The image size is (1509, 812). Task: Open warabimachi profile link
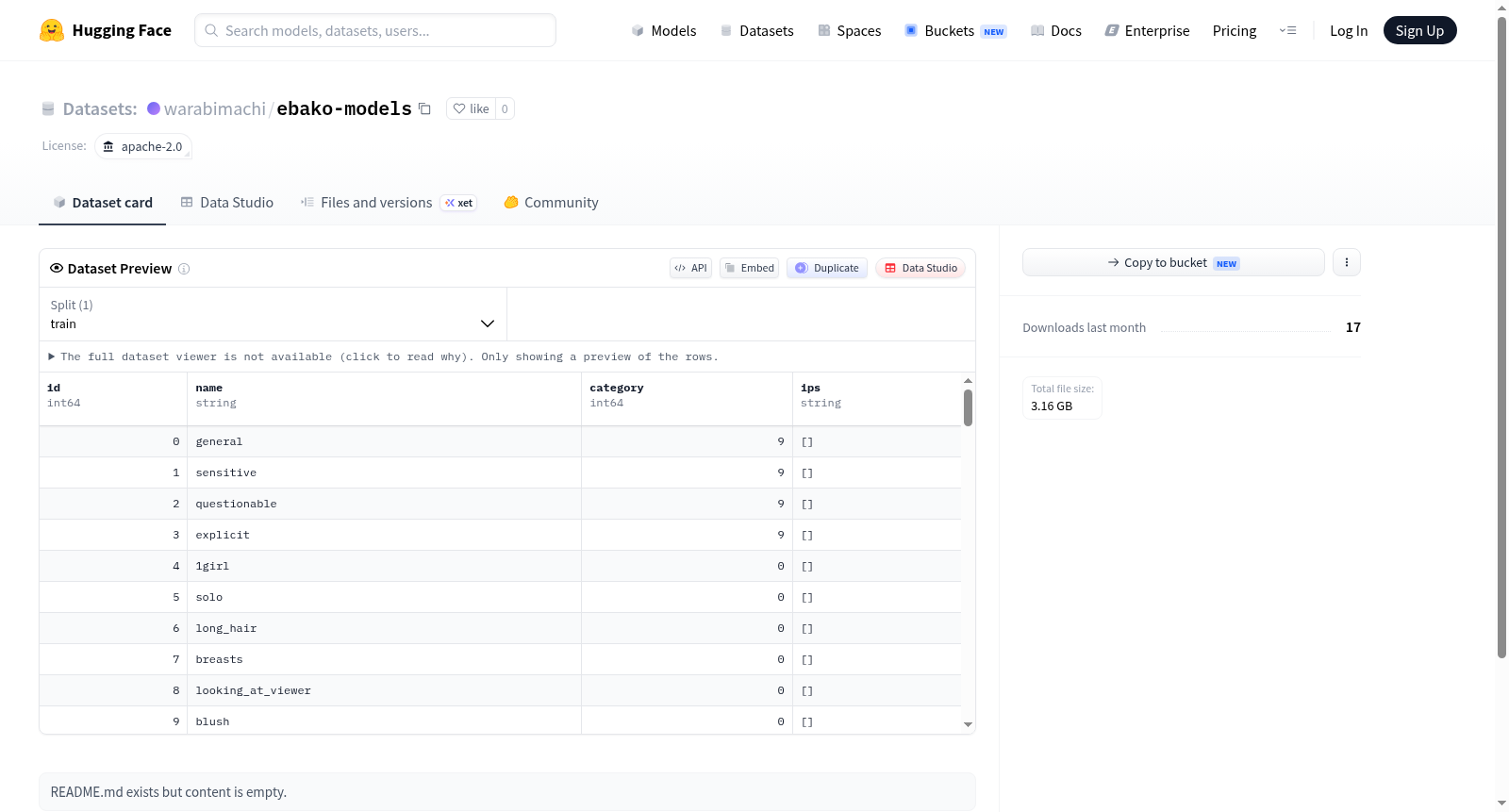[215, 108]
